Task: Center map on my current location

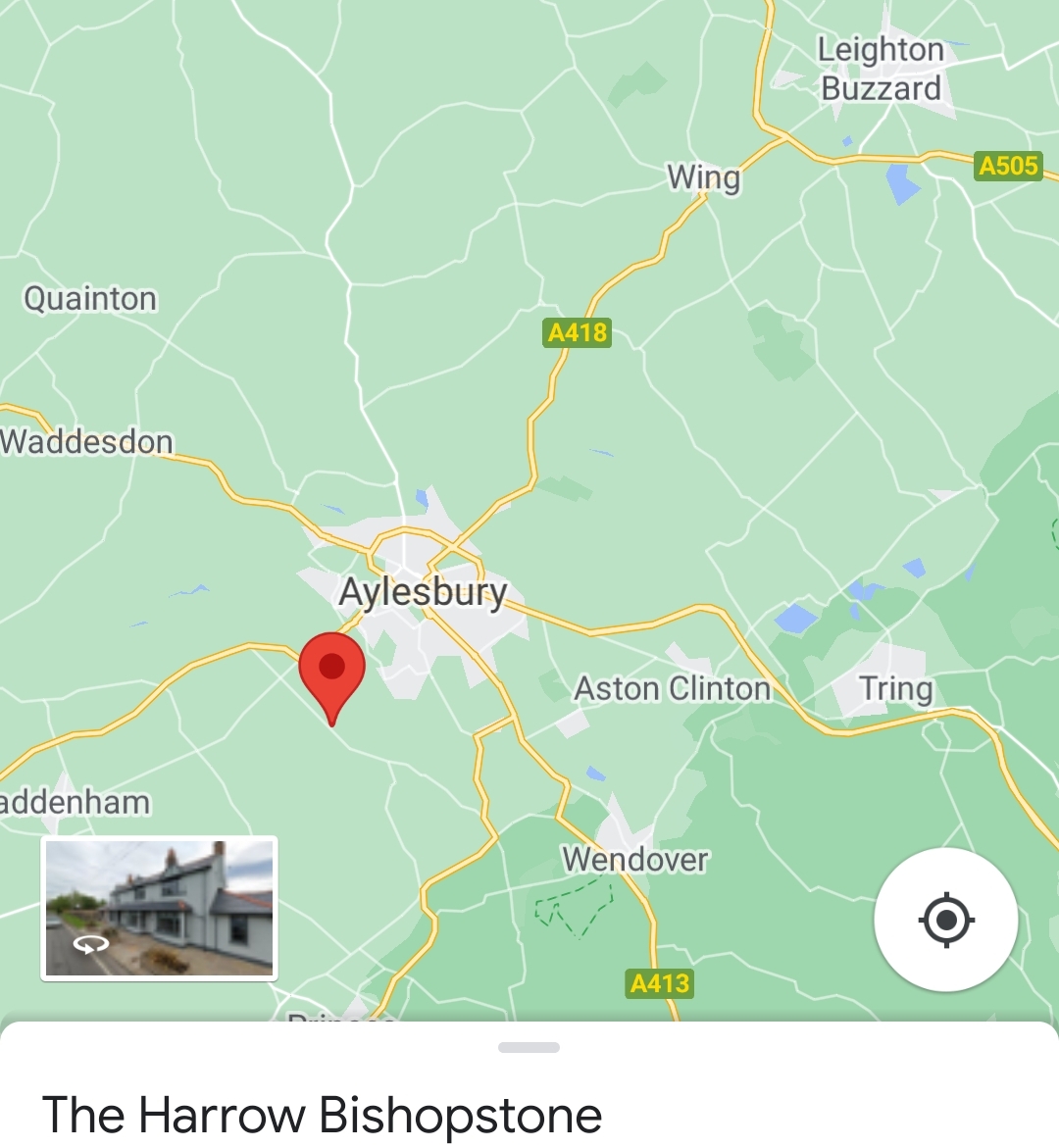Action: (x=945, y=920)
